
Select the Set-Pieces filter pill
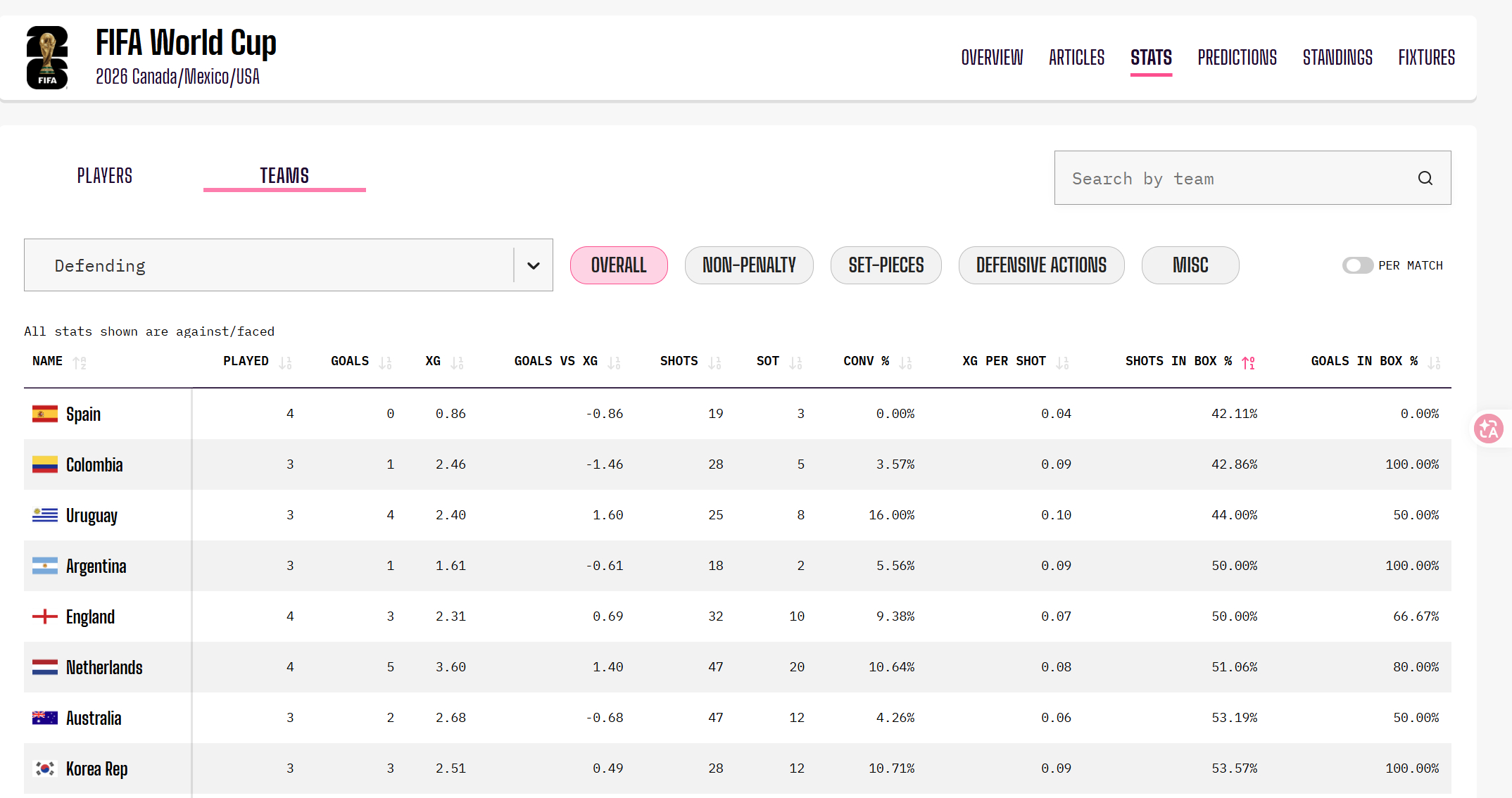click(886, 265)
